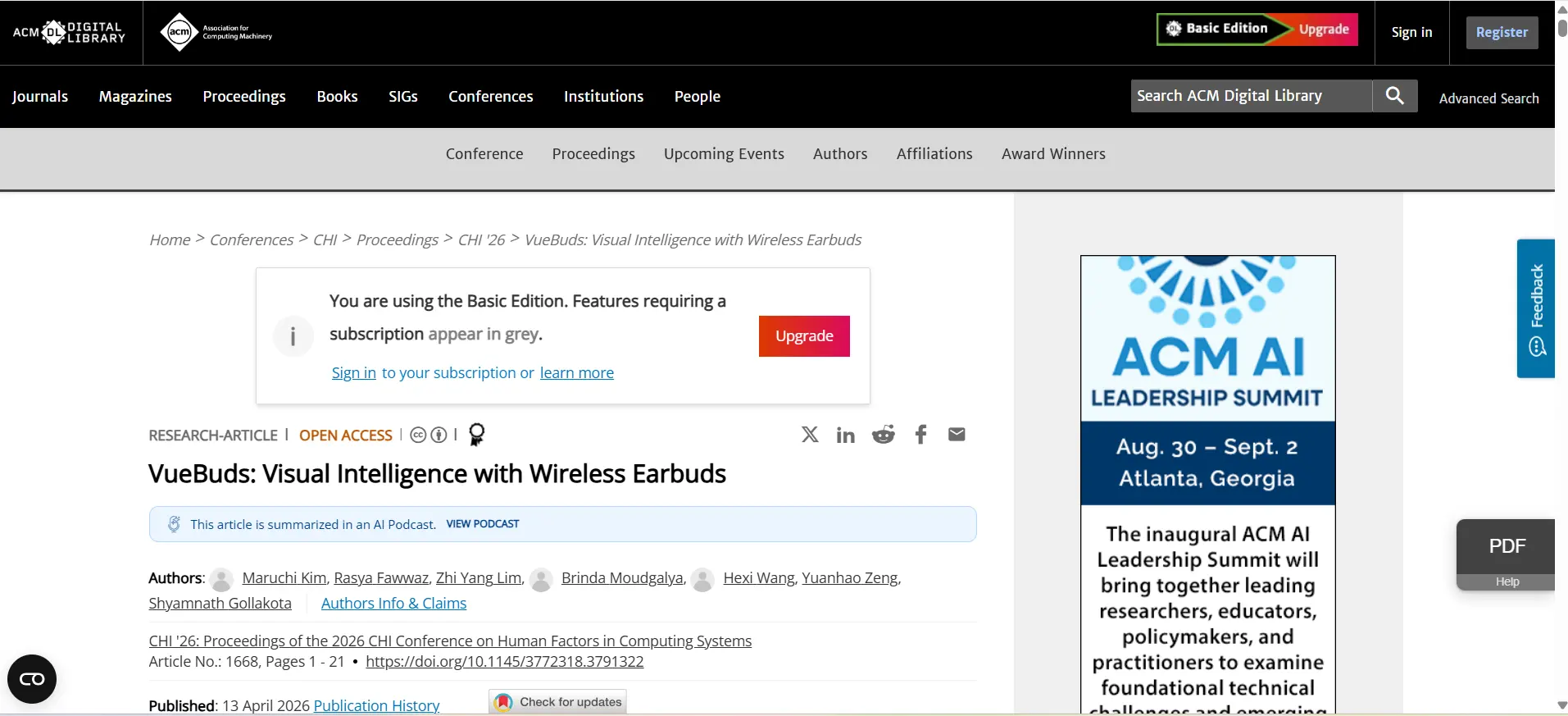
Task: Share article on LinkedIn
Action: point(846,435)
